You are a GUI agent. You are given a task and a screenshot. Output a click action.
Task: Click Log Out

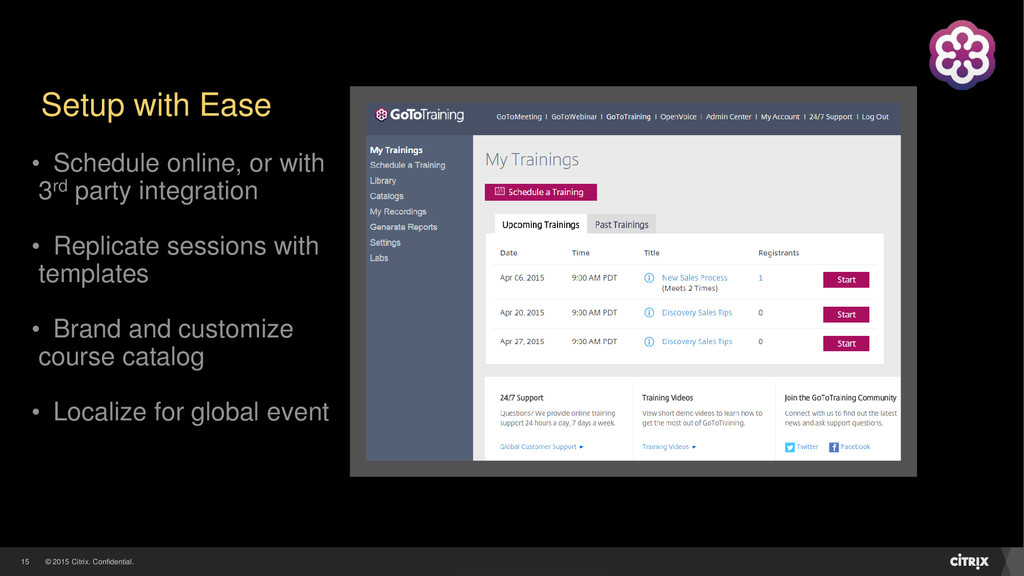[x=874, y=117]
